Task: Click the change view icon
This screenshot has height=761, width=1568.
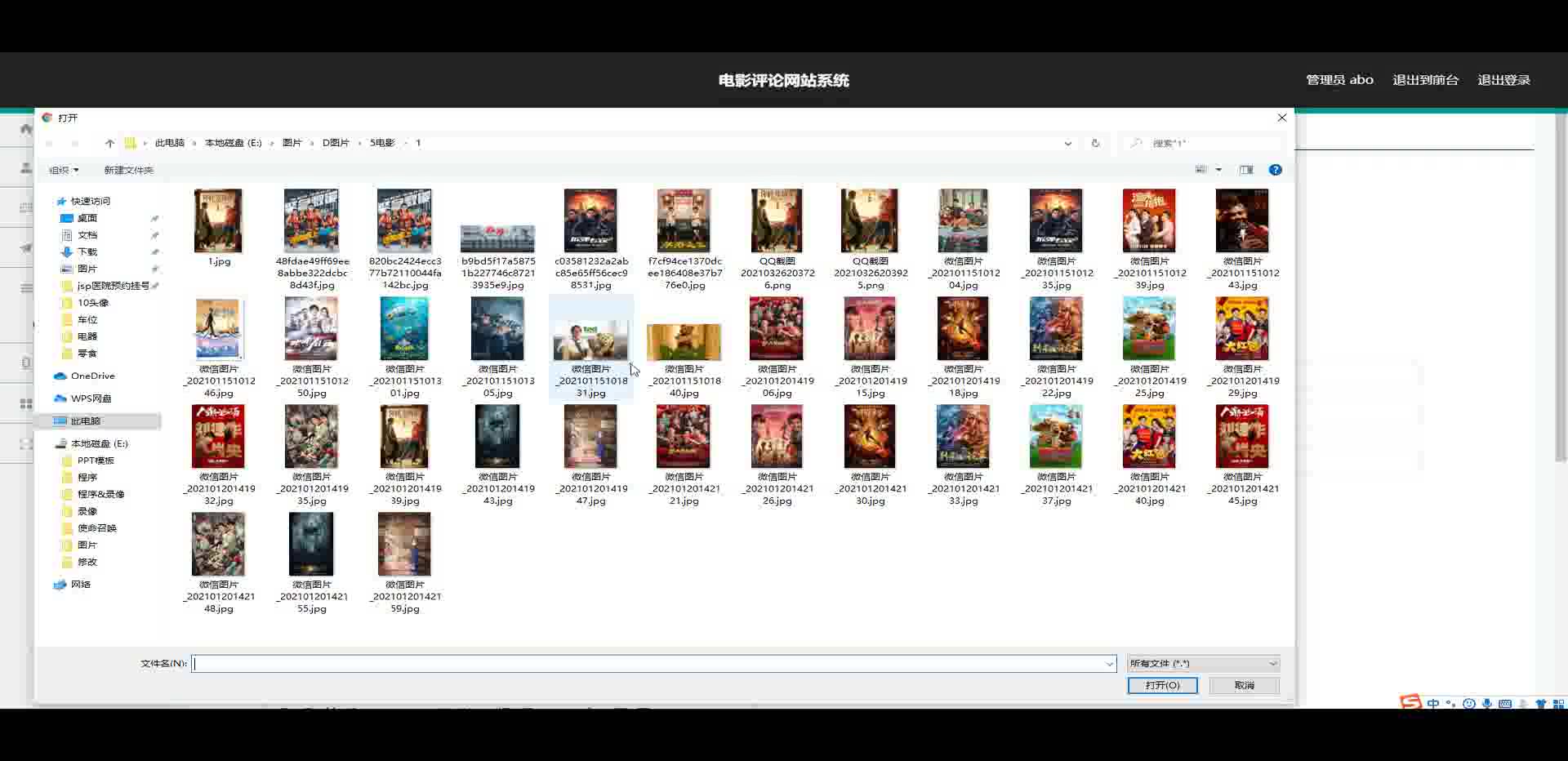Action: coord(1200,170)
